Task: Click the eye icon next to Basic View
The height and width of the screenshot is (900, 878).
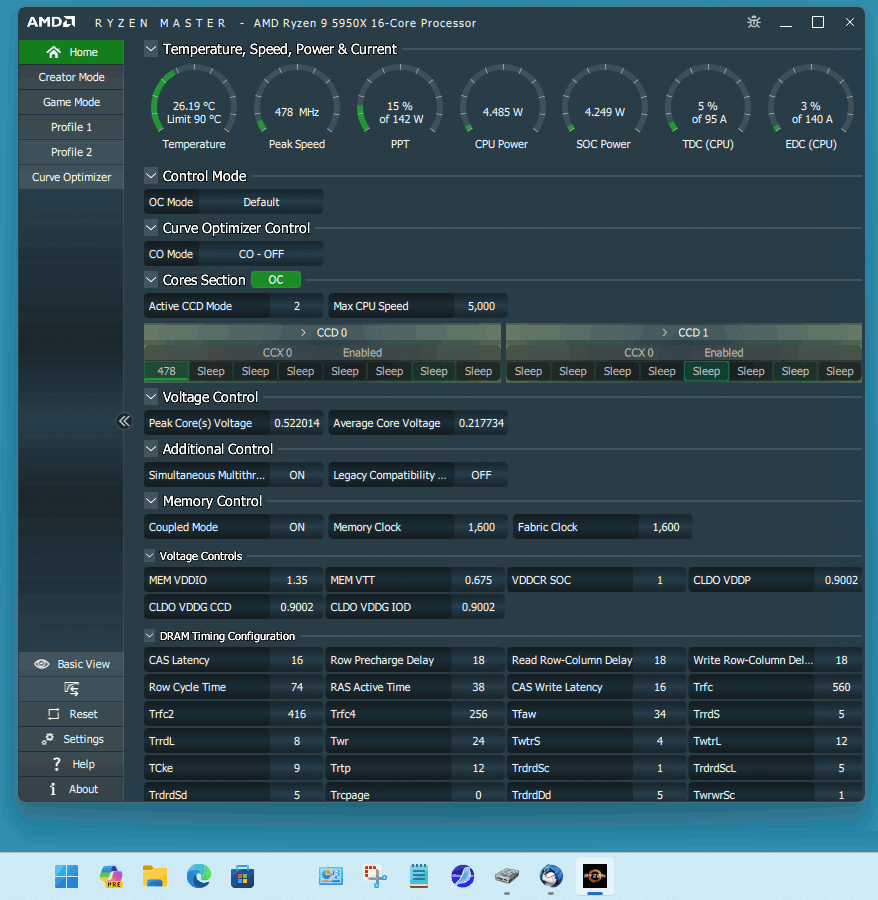Action: (x=42, y=664)
